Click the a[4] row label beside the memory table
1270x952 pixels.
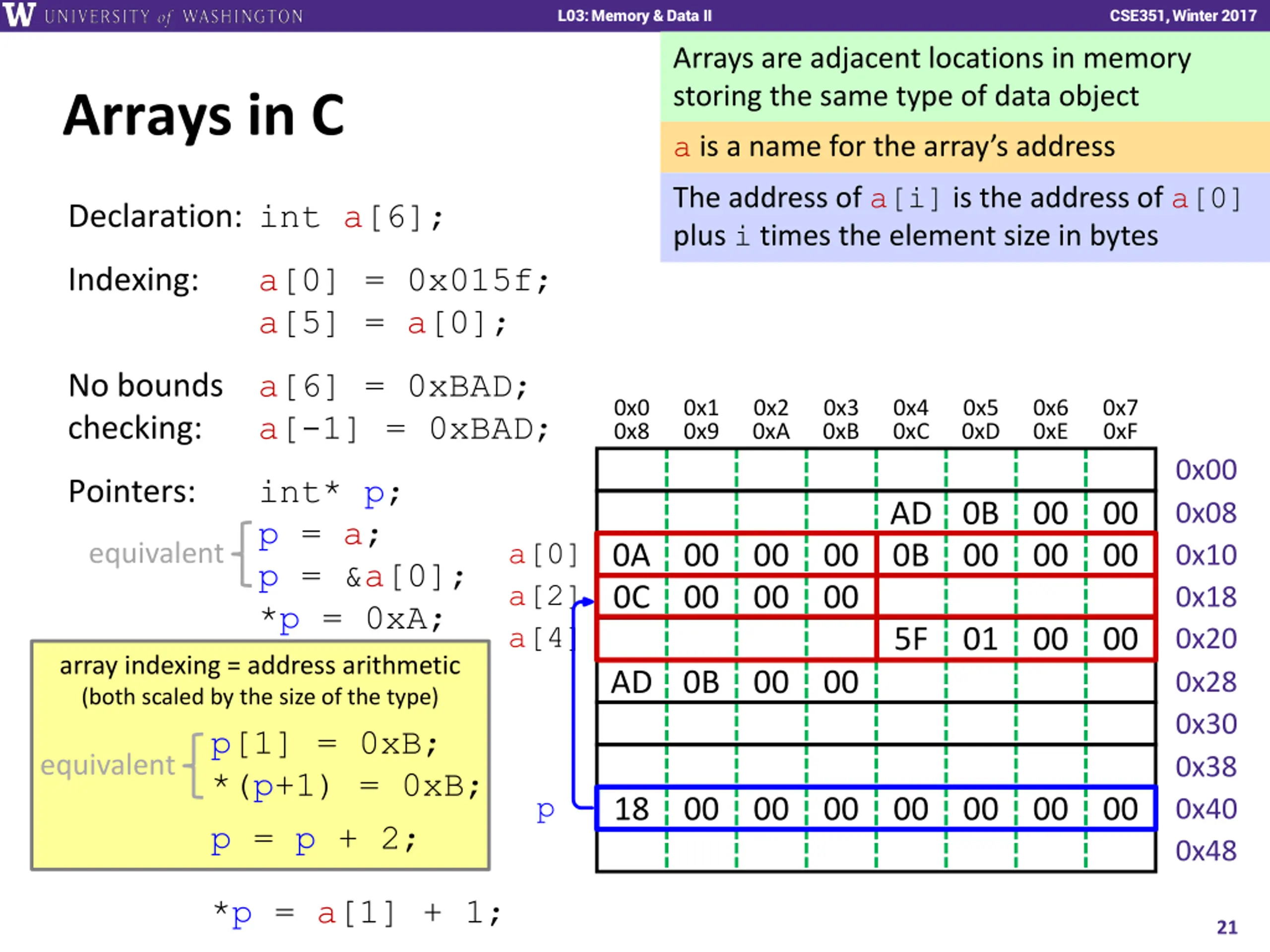(542, 639)
